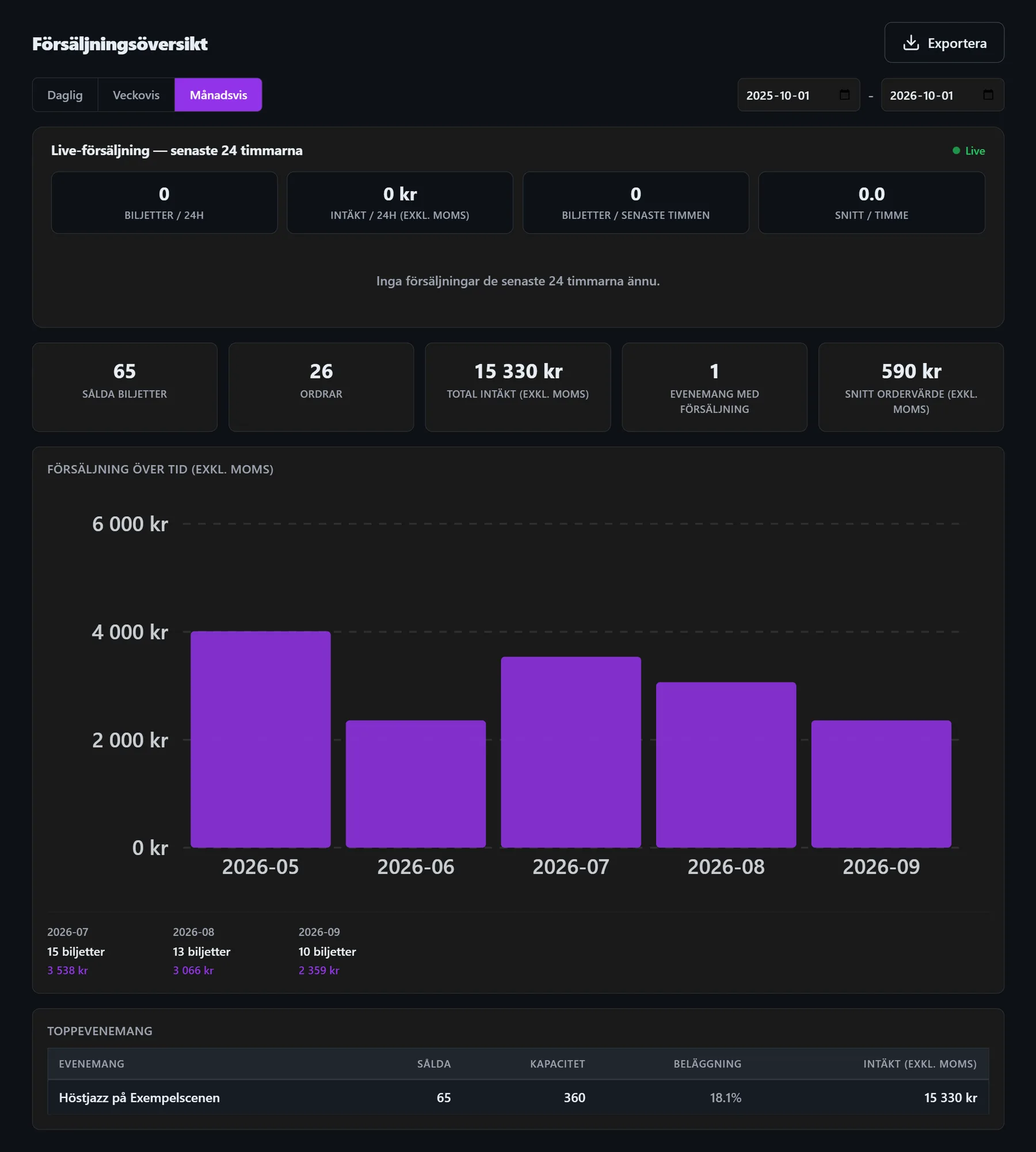
Task: Click the 2026-08 bar in the chart
Action: click(726, 765)
